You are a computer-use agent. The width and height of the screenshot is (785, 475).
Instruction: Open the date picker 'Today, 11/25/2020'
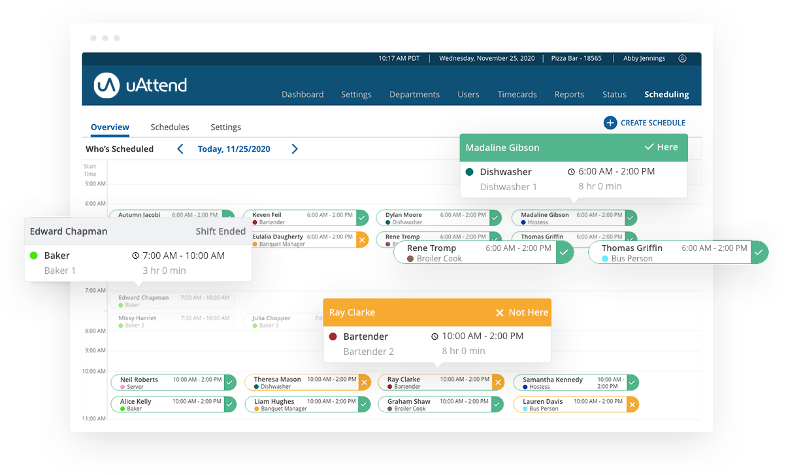coord(234,149)
